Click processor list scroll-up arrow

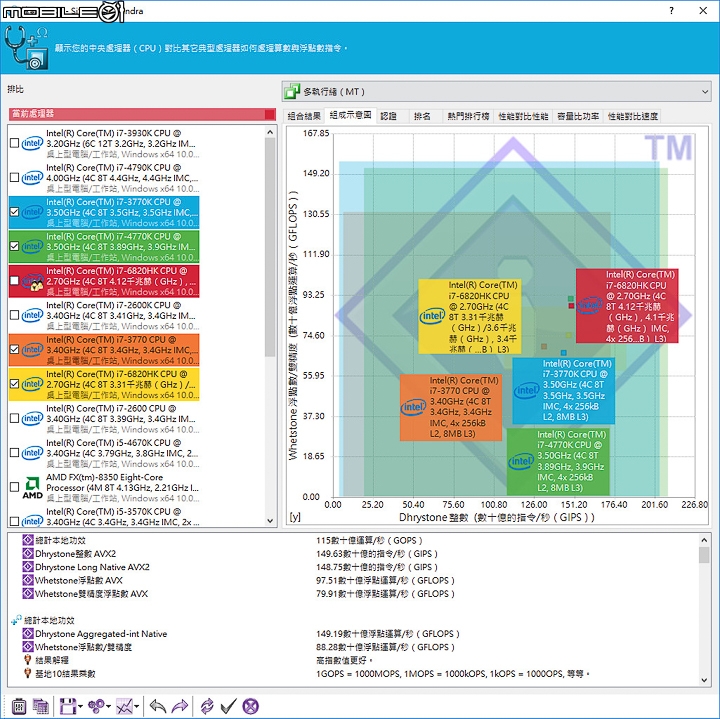270,132
